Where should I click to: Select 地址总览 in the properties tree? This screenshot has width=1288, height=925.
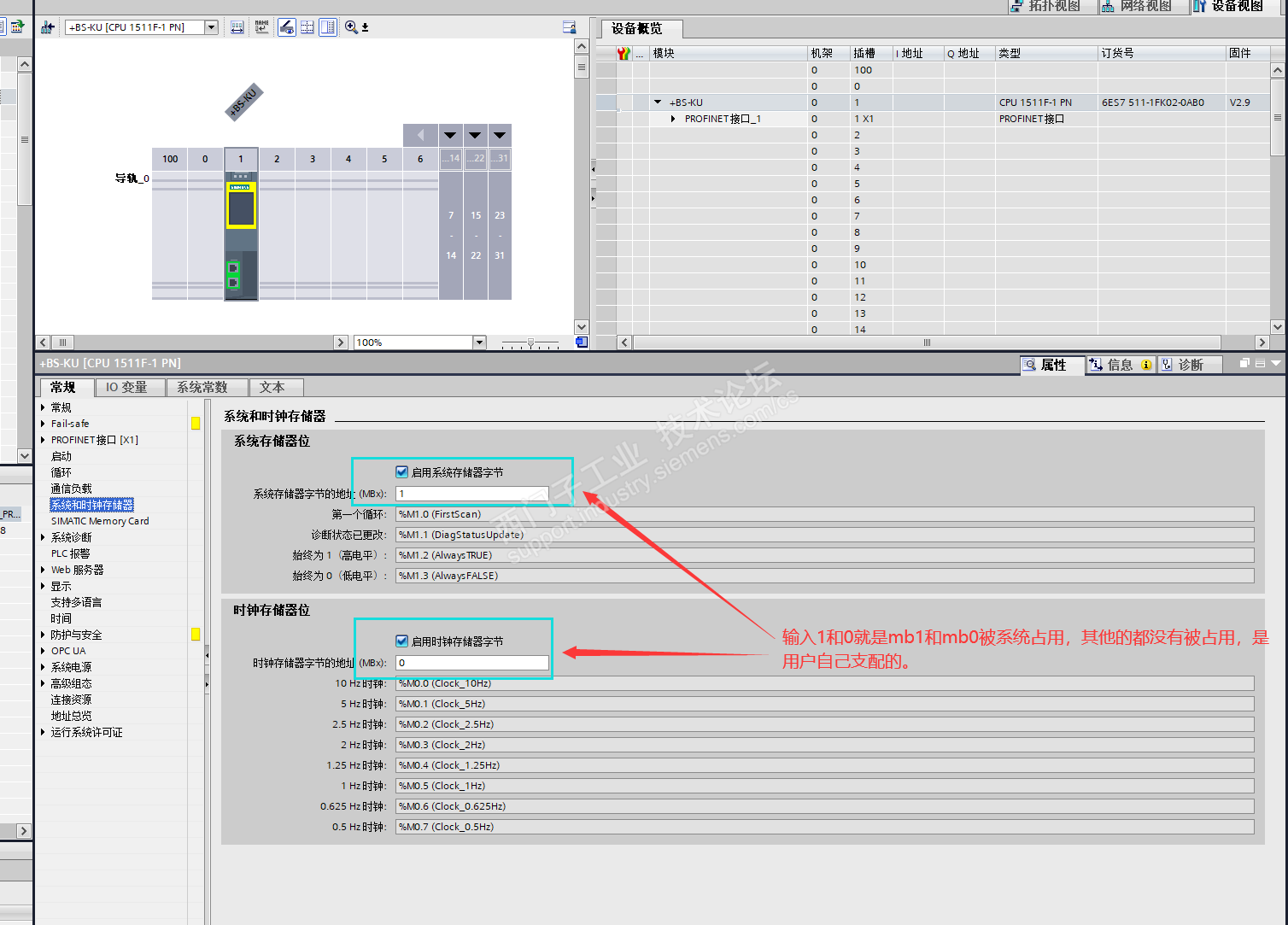[71, 716]
